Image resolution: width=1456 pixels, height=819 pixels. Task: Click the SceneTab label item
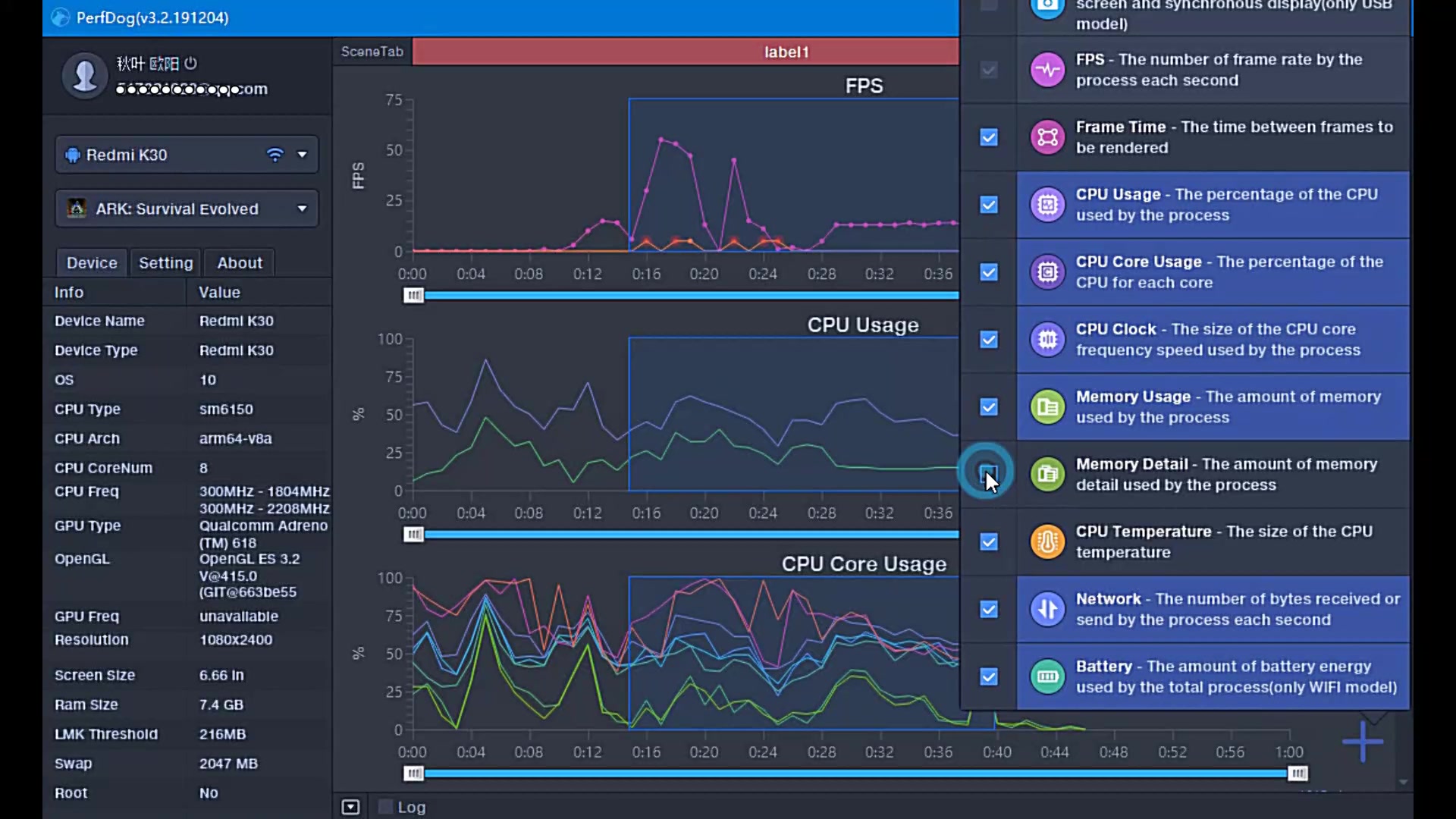pos(371,51)
